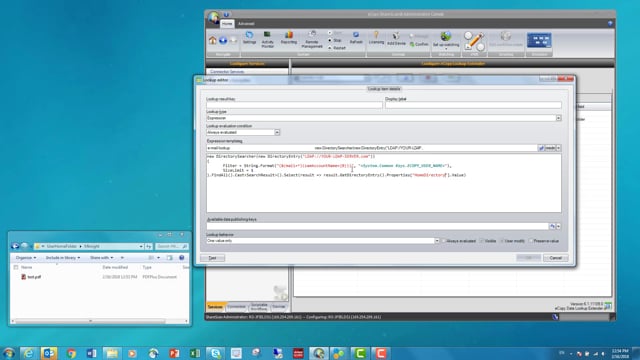Screen dimensions: 640x360
Task: Click Stop in the ribbon
Action: pyautogui.click(x=335, y=40)
